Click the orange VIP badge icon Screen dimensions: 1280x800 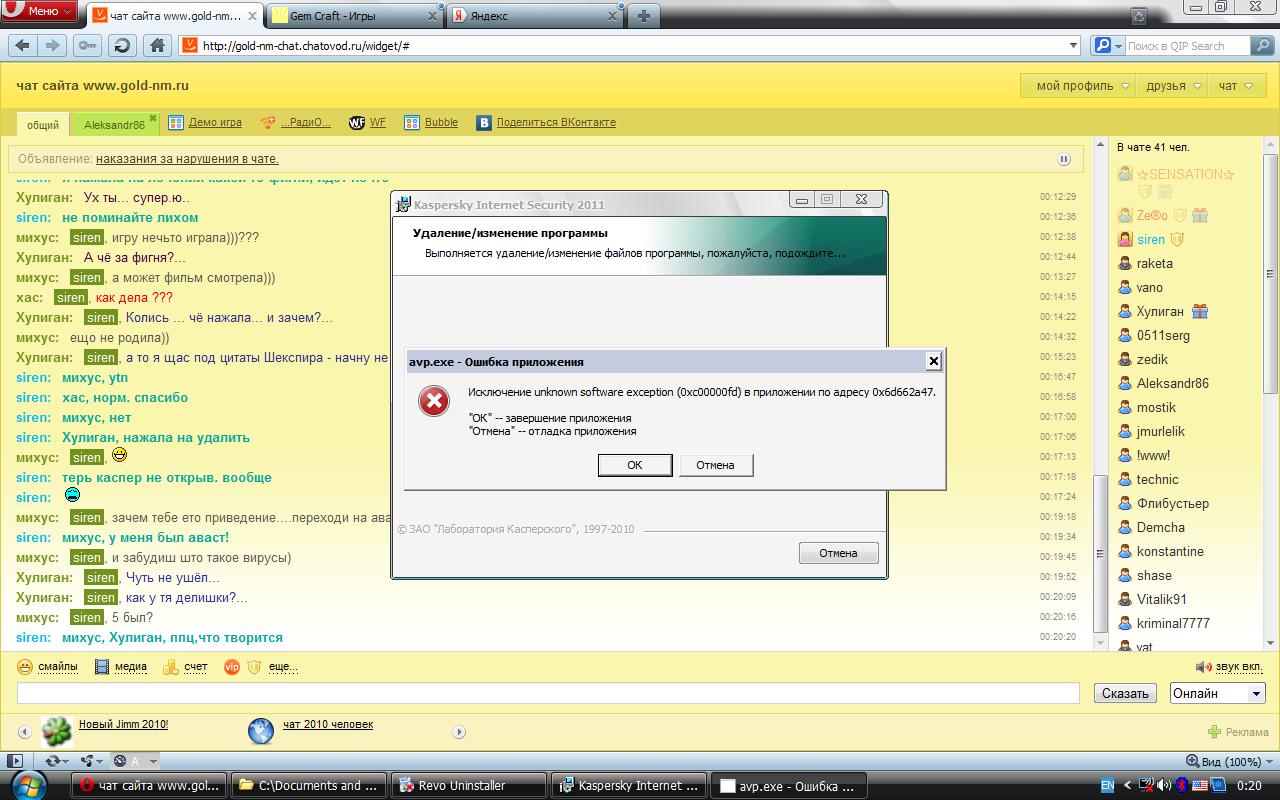[231, 667]
